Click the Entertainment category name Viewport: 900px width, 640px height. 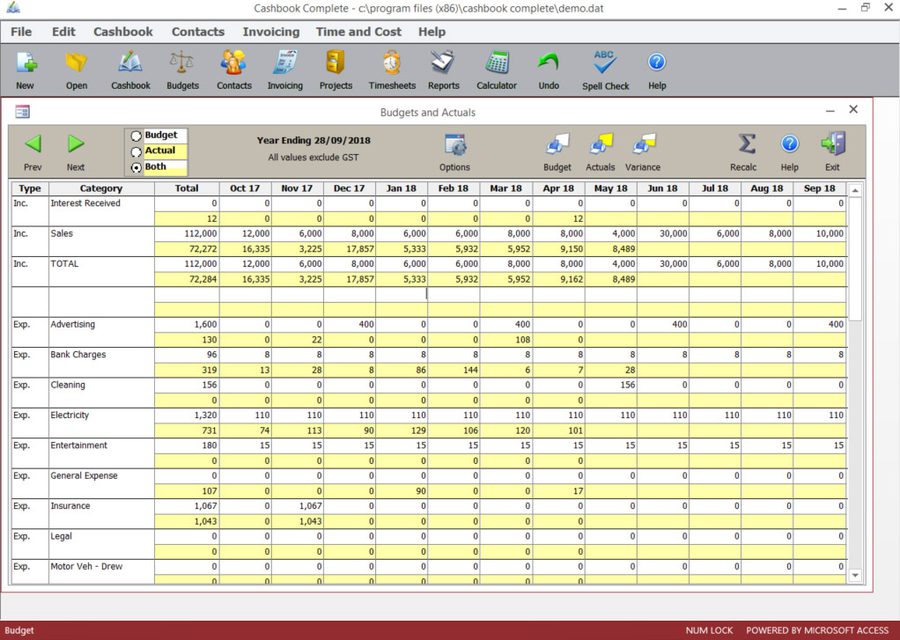click(79, 445)
